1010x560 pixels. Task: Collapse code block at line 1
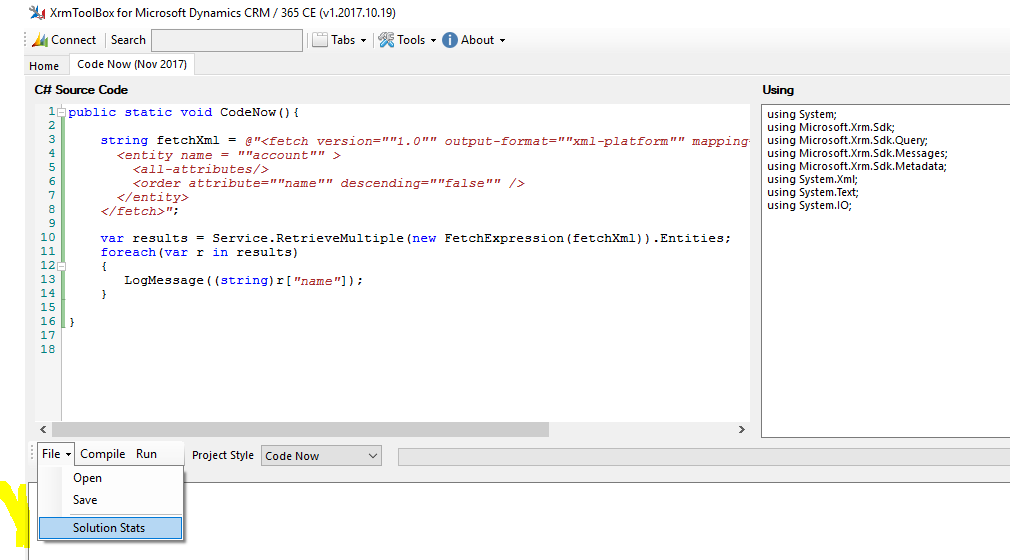tap(62, 112)
